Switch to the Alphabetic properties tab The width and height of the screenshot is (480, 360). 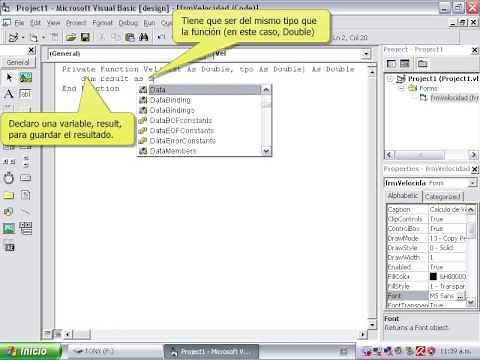(x=403, y=196)
